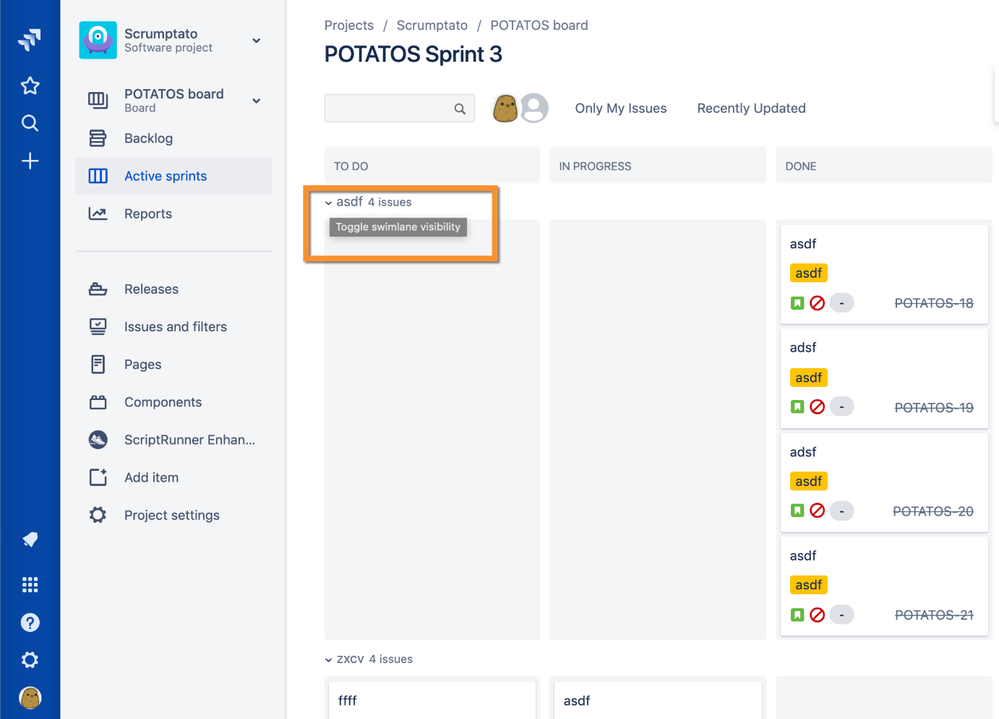999x719 pixels.
Task: Open the app switcher grid icon
Action: (x=29, y=584)
